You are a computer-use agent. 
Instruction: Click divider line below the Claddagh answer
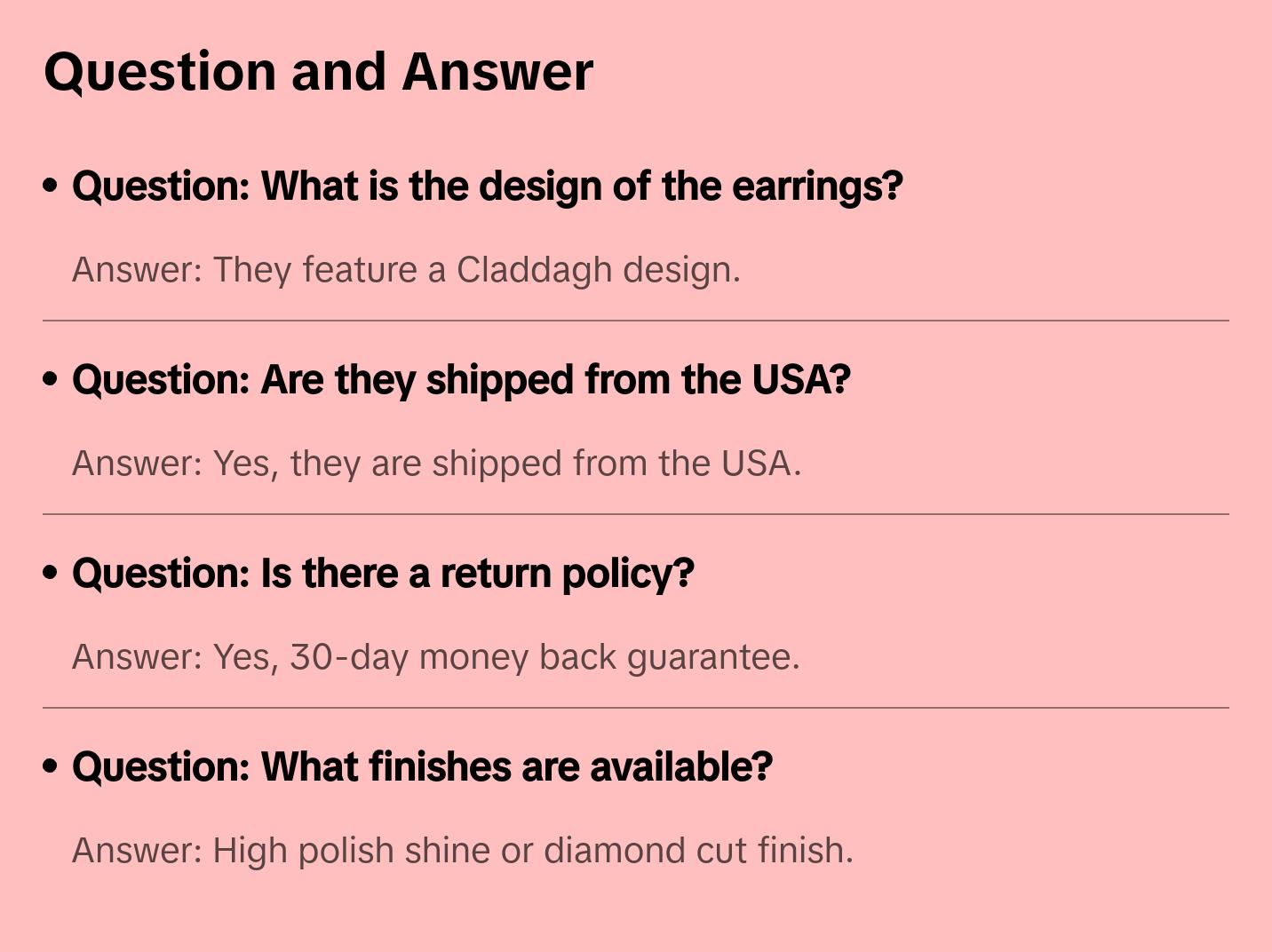(636, 321)
